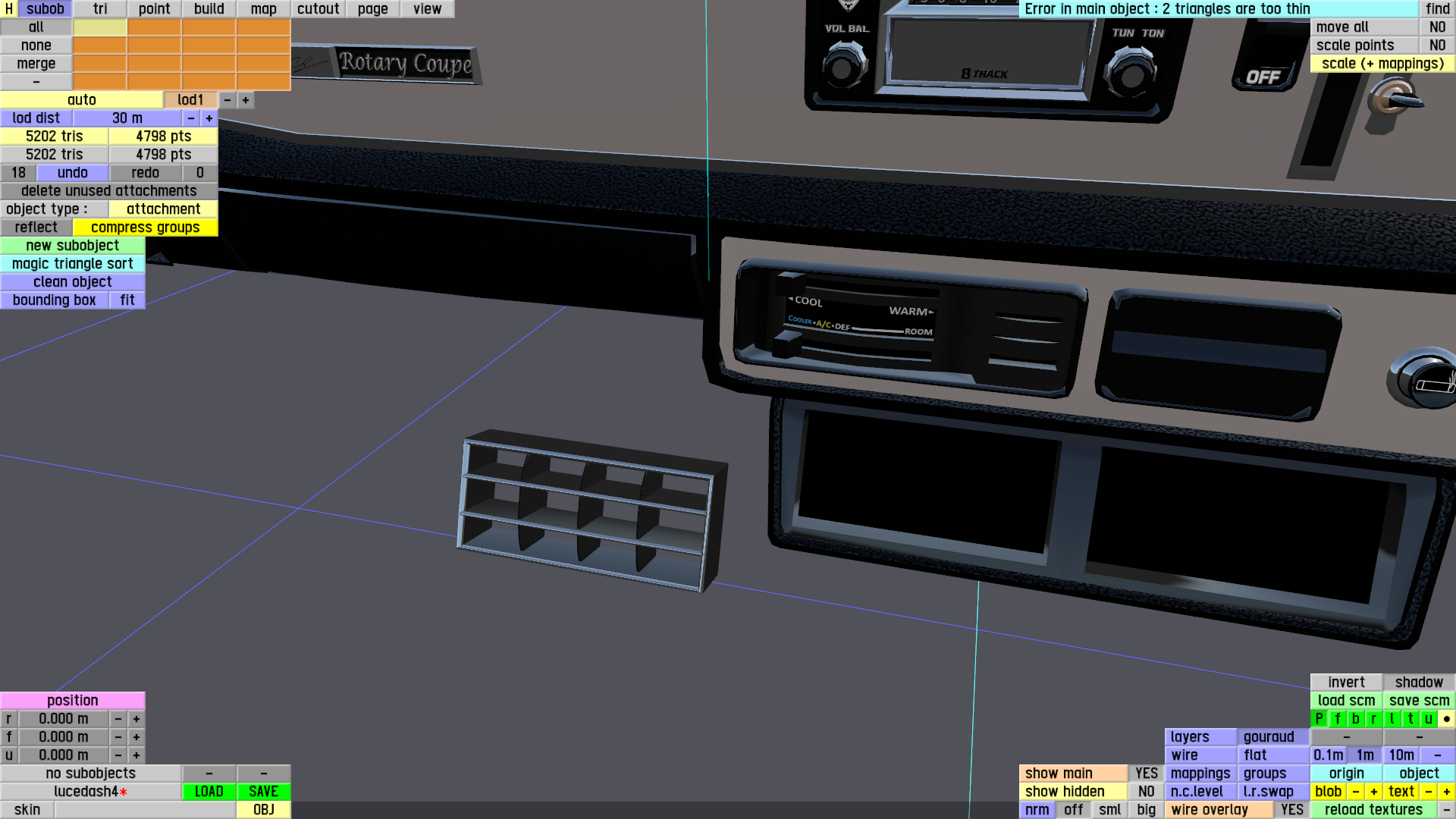
Task: Click magic triangle sort button
Action: coord(72,264)
